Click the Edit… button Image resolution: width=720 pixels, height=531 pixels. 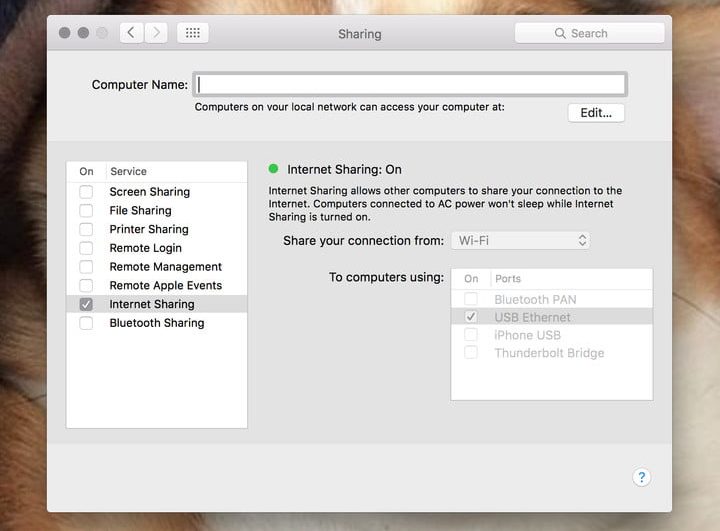596,113
